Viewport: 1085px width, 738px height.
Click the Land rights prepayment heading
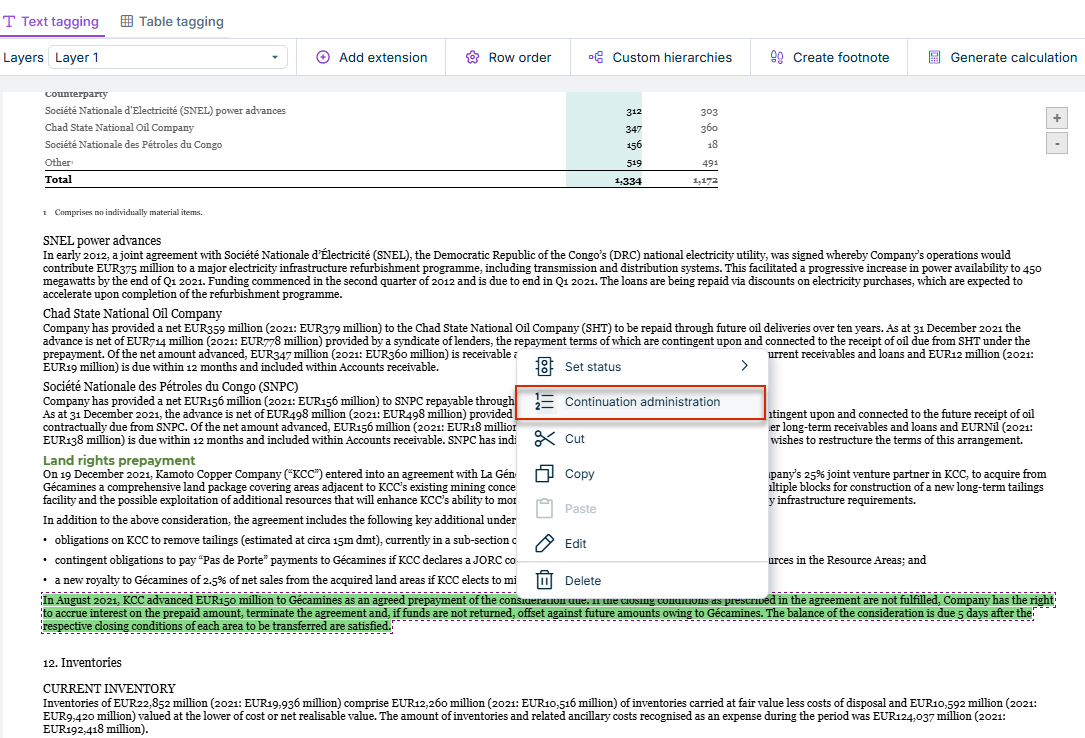[119, 461]
